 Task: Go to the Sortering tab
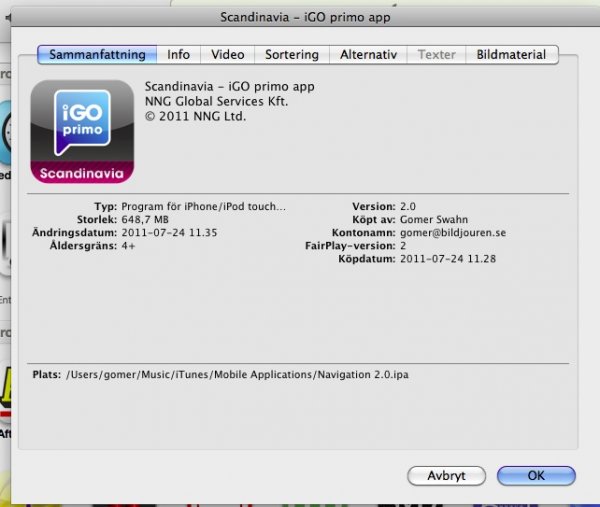[x=291, y=55]
